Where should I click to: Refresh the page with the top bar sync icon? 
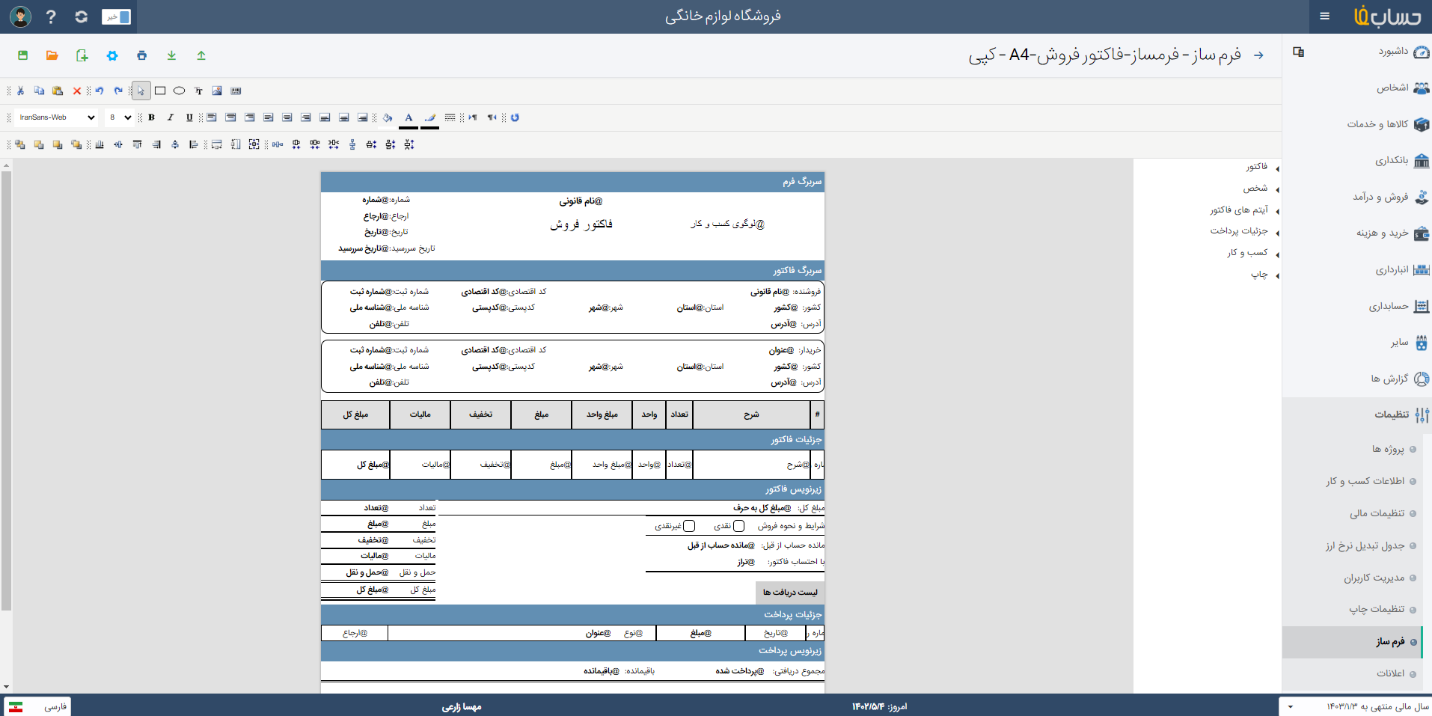(82, 17)
